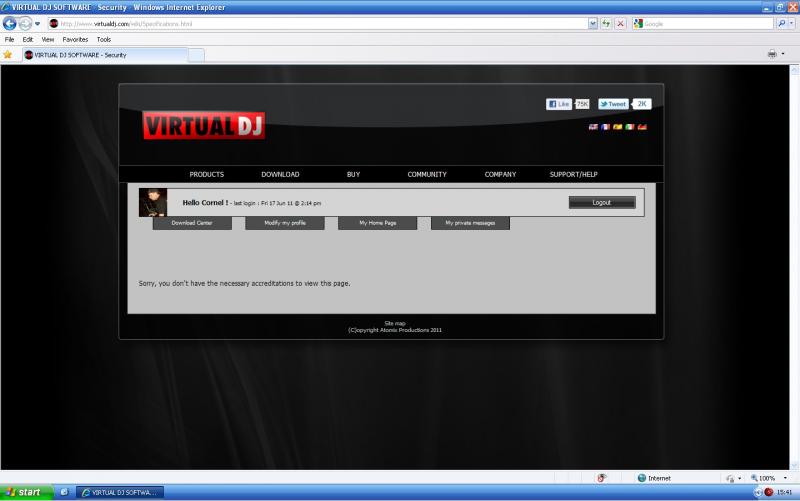Open the COMPANY navigation item
Viewport: 800px width, 501px height.
click(x=501, y=174)
